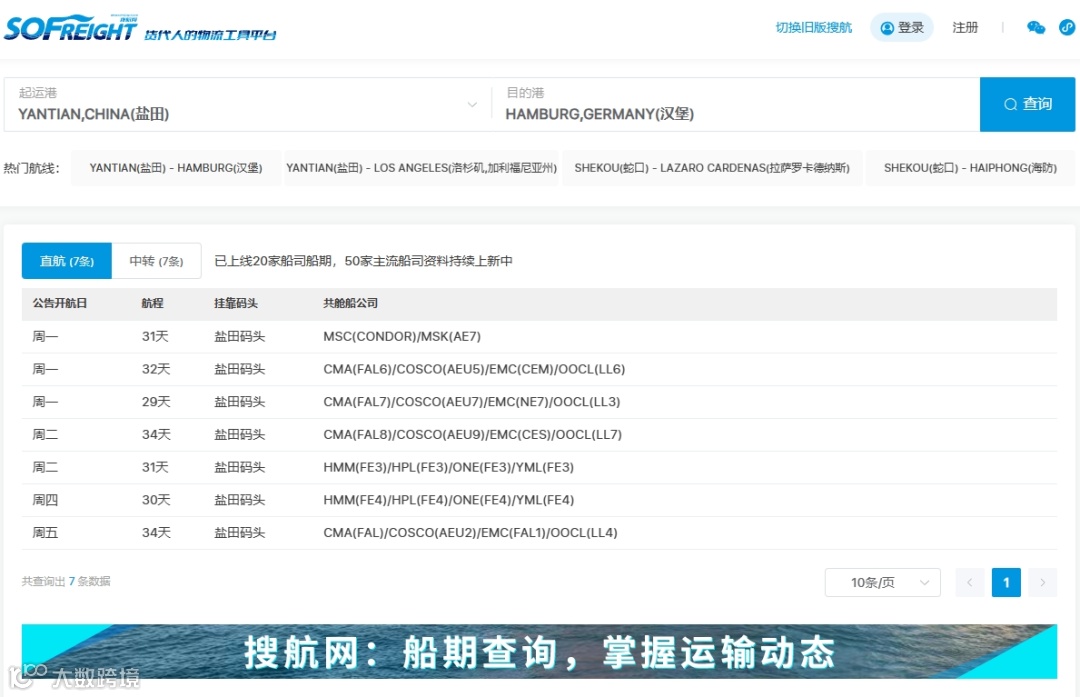Screen dimensions: 1080x697
Task: Open 切换旧版搜航 link
Action: click(x=813, y=27)
